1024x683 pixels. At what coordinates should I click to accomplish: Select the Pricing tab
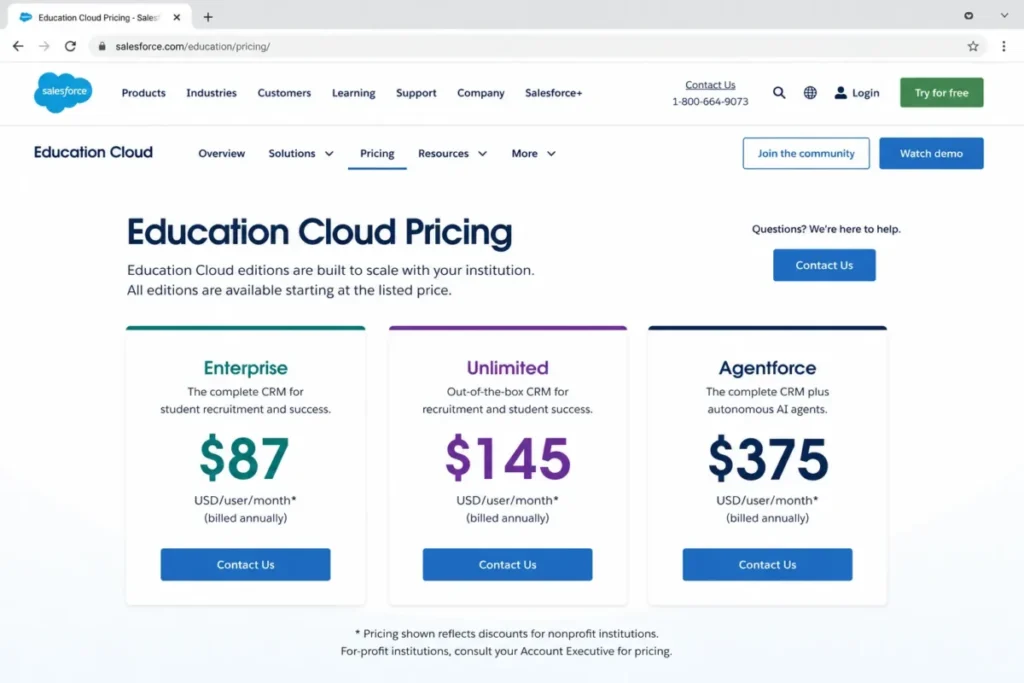377,153
